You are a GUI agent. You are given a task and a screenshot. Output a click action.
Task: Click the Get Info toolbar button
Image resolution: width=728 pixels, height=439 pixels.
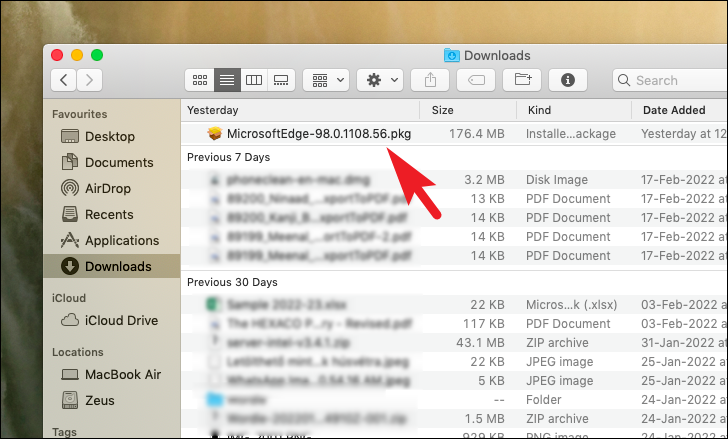(x=568, y=80)
